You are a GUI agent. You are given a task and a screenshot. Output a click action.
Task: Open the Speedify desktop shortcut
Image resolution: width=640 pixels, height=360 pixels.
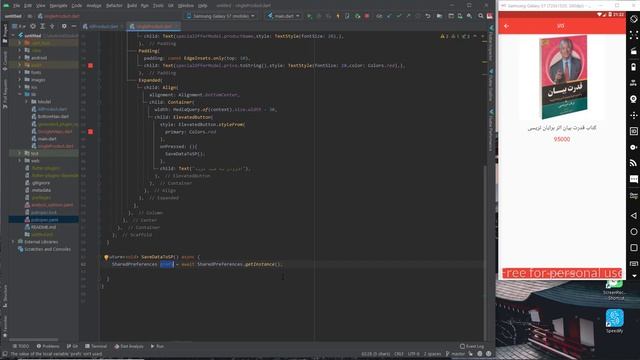click(614, 321)
